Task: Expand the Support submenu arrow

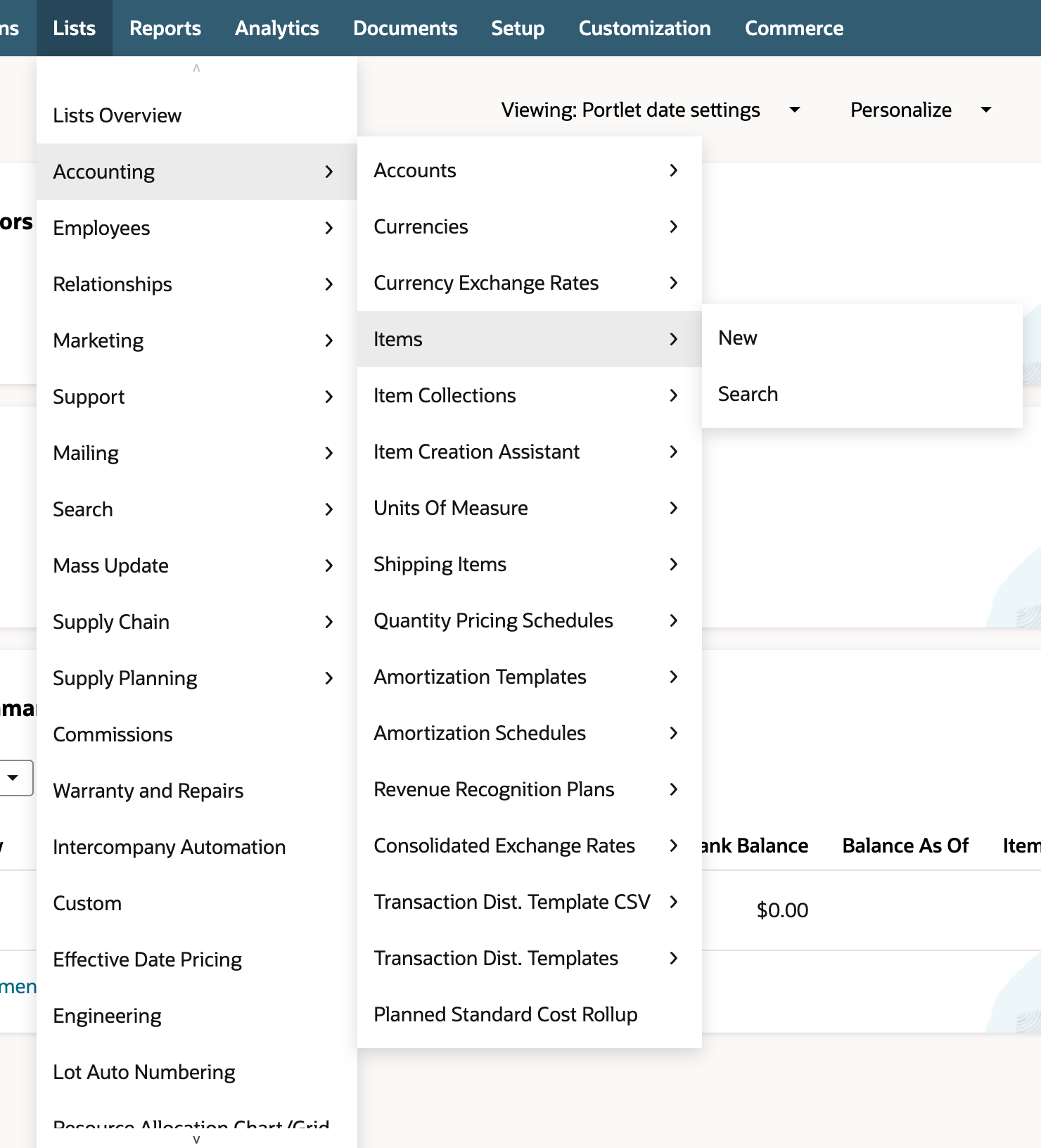Action: 328,397
